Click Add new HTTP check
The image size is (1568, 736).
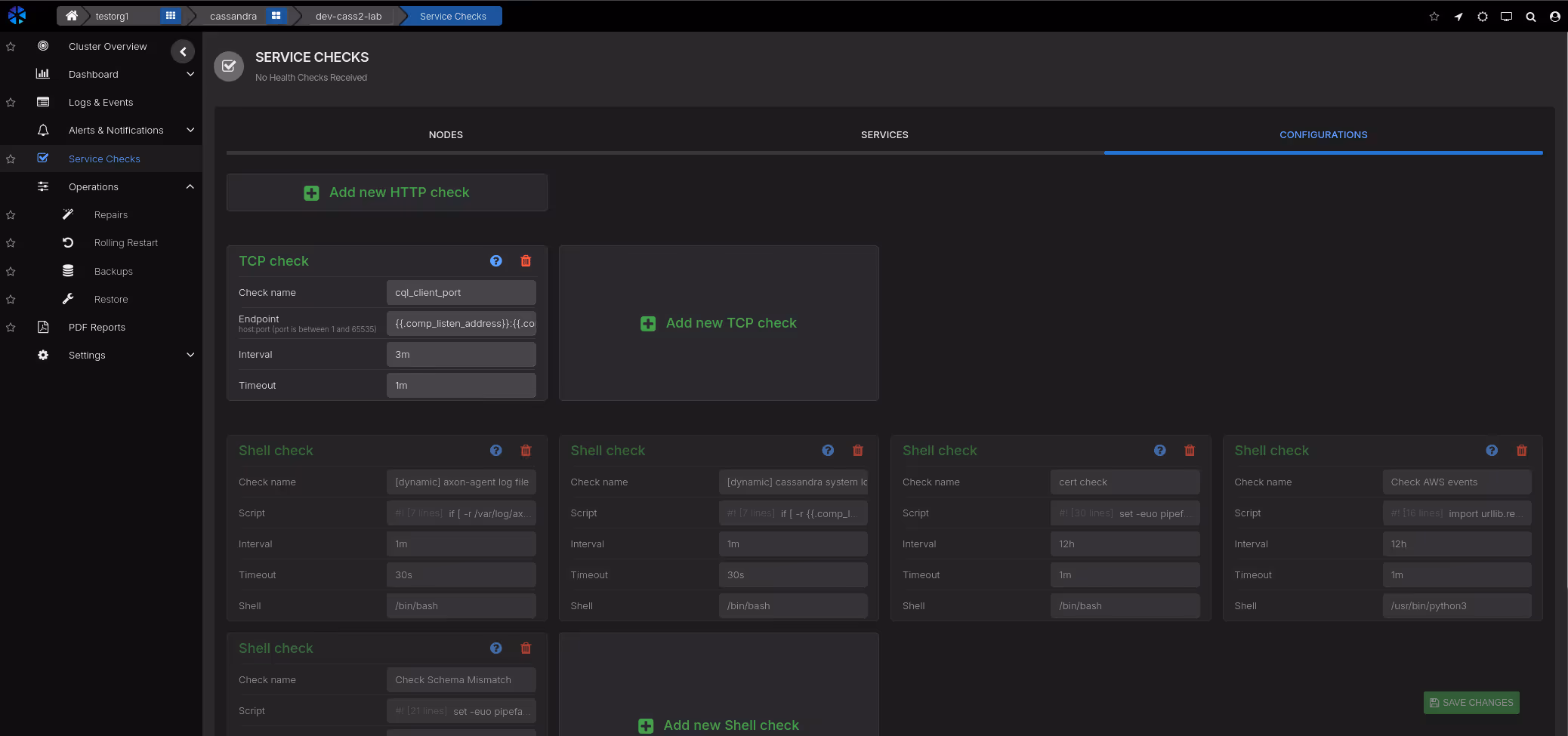click(387, 192)
